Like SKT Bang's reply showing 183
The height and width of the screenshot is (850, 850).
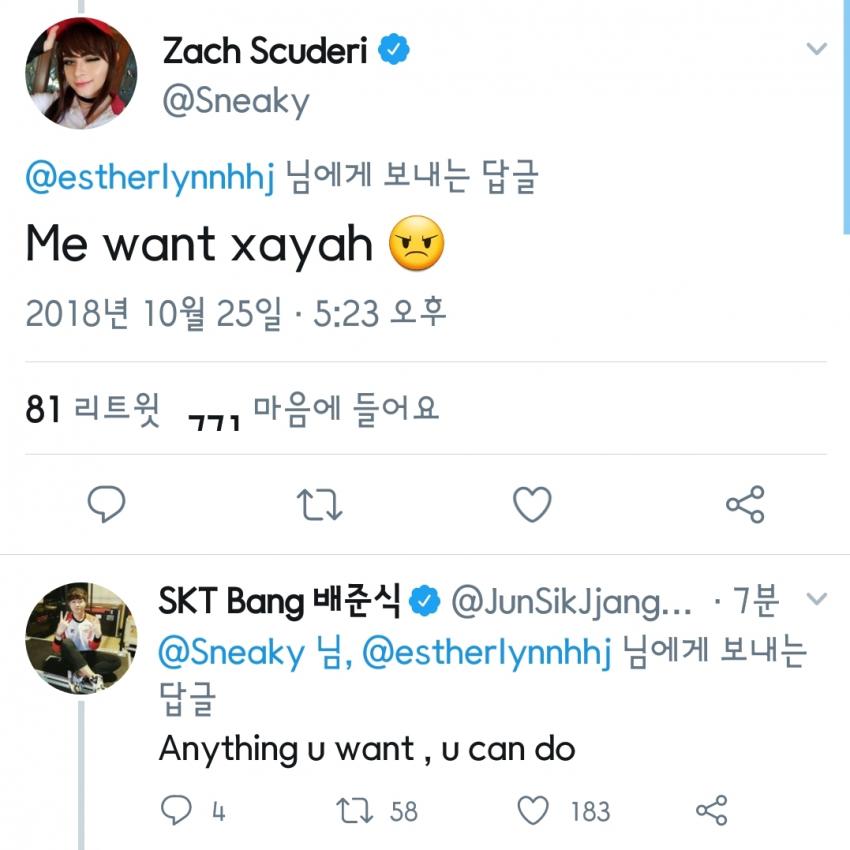coord(534,809)
